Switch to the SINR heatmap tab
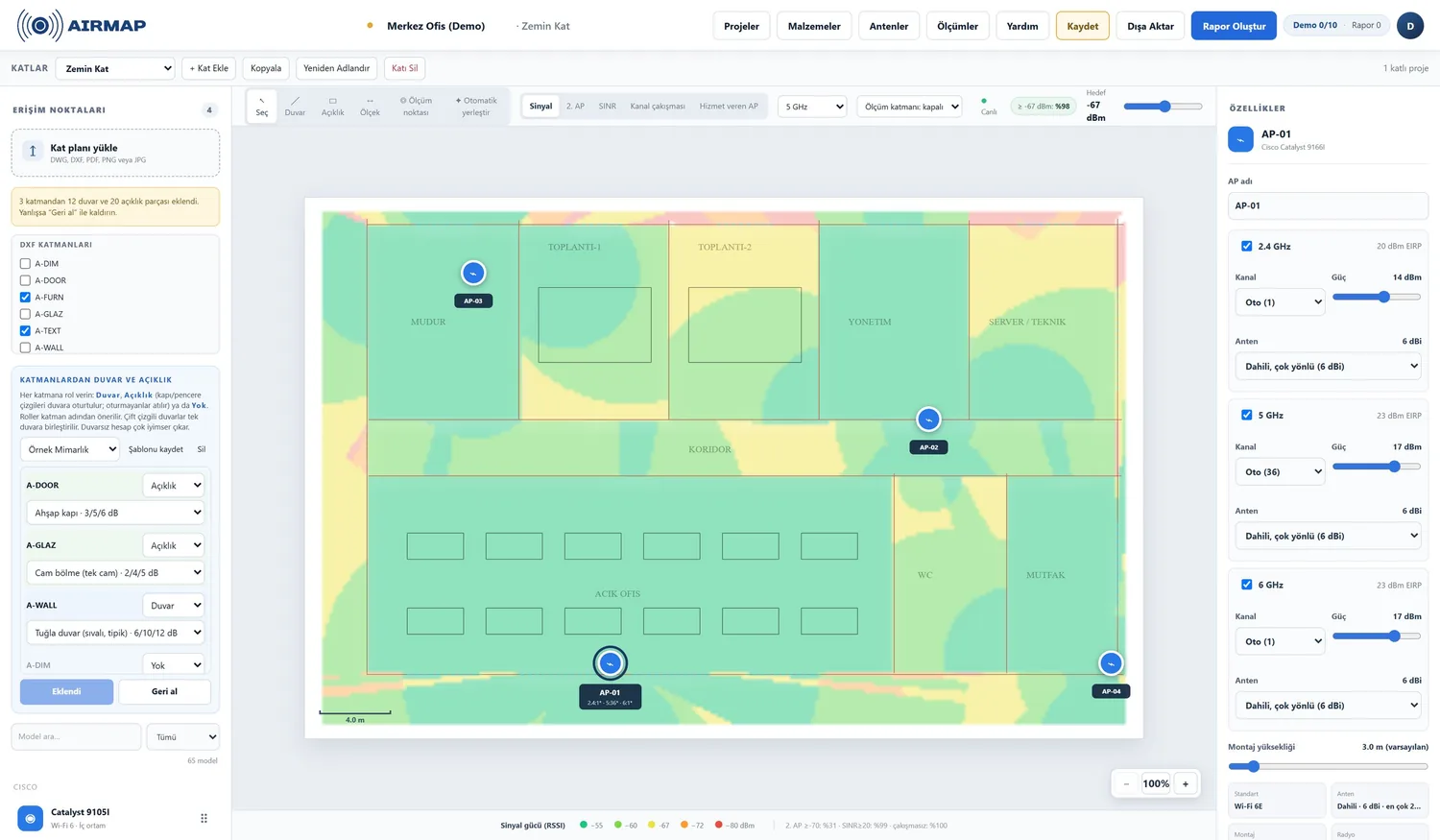The width and height of the screenshot is (1440, 840). coord(607,106)
